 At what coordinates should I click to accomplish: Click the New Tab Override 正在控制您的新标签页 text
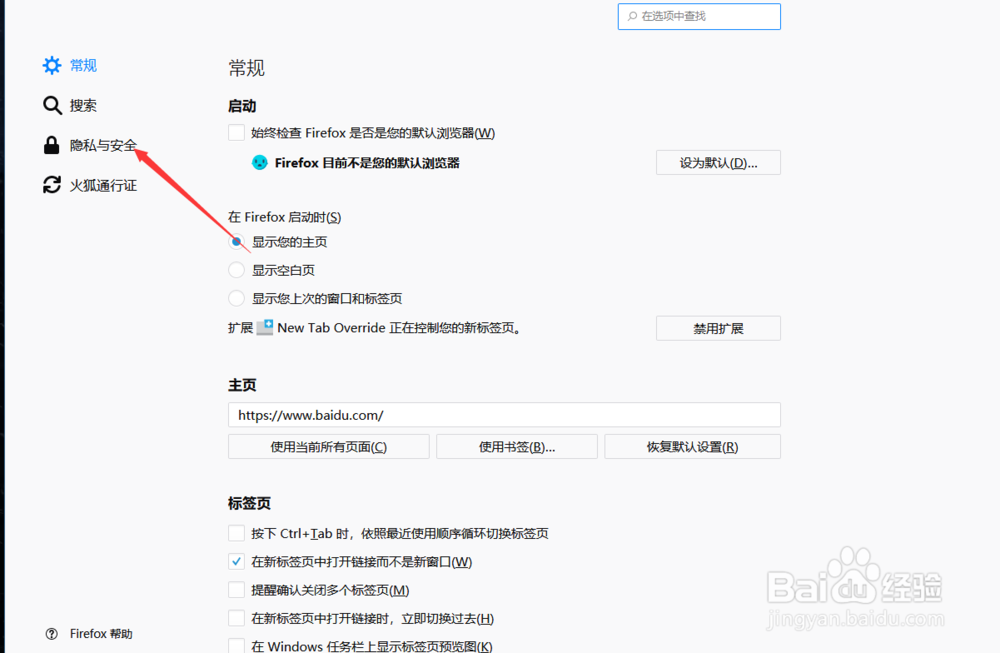400,328
